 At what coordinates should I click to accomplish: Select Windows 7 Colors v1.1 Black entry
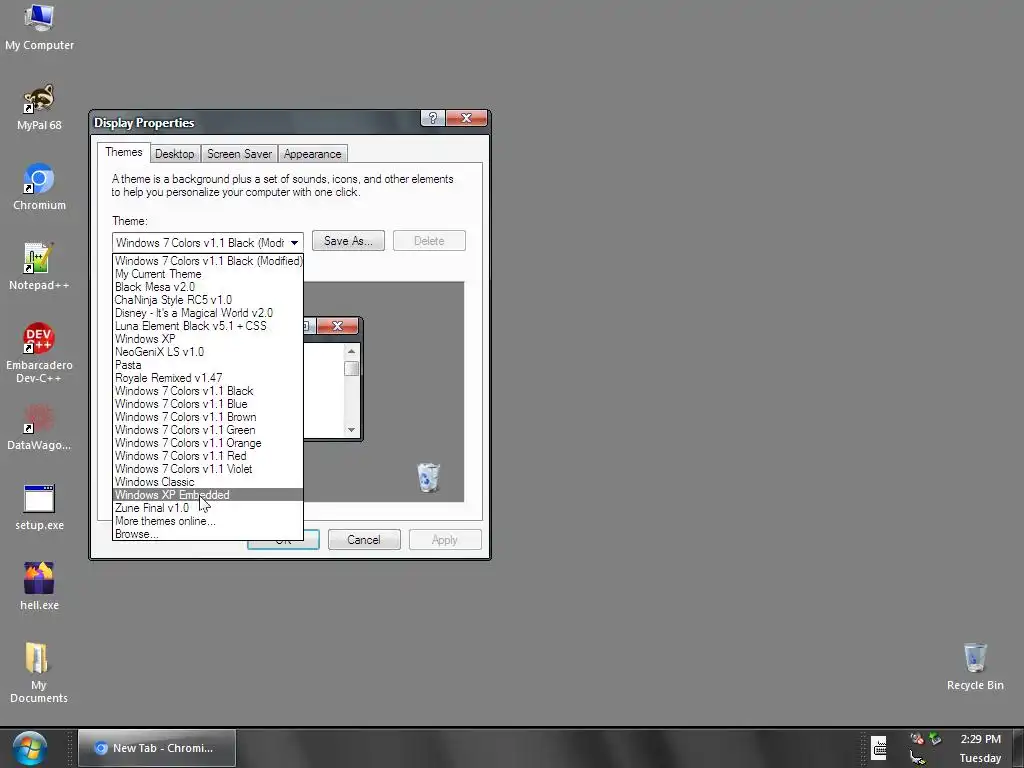[x=208, y=391]
